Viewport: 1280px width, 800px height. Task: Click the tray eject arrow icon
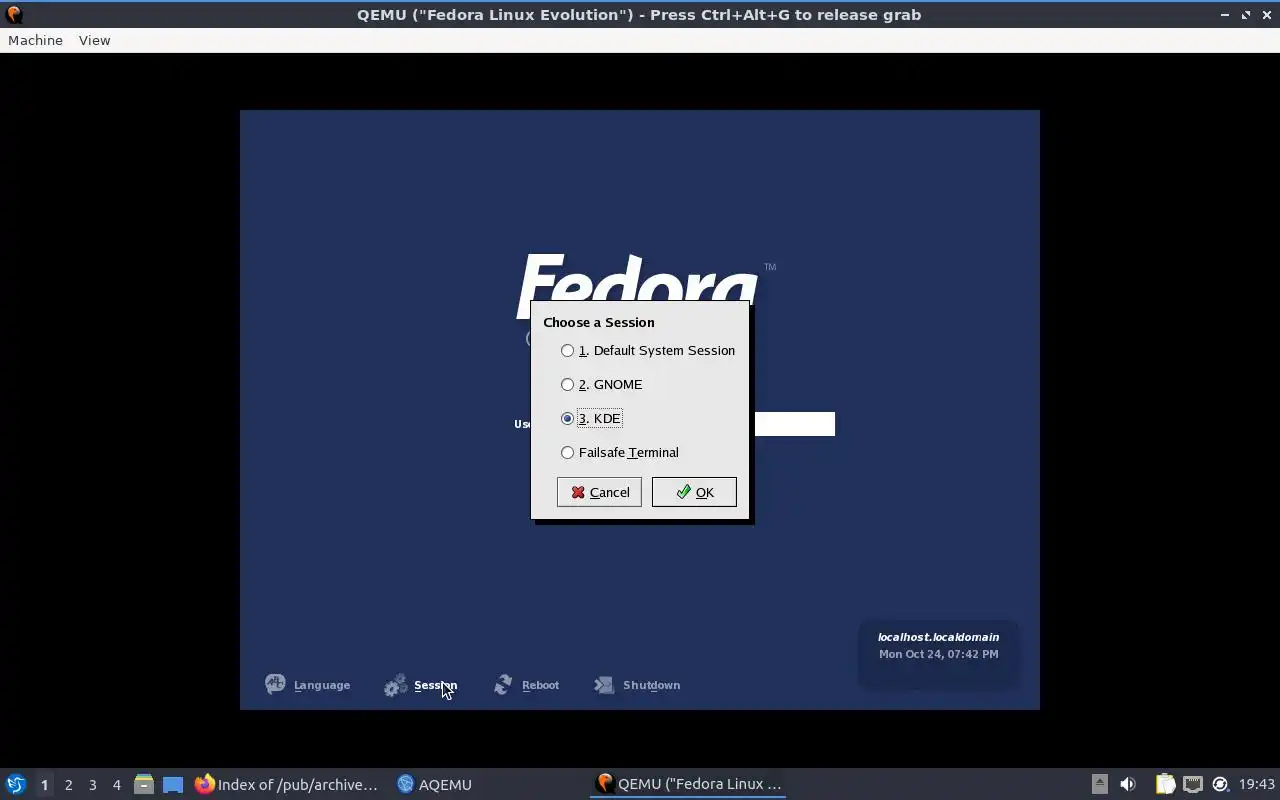(1099, 784)
